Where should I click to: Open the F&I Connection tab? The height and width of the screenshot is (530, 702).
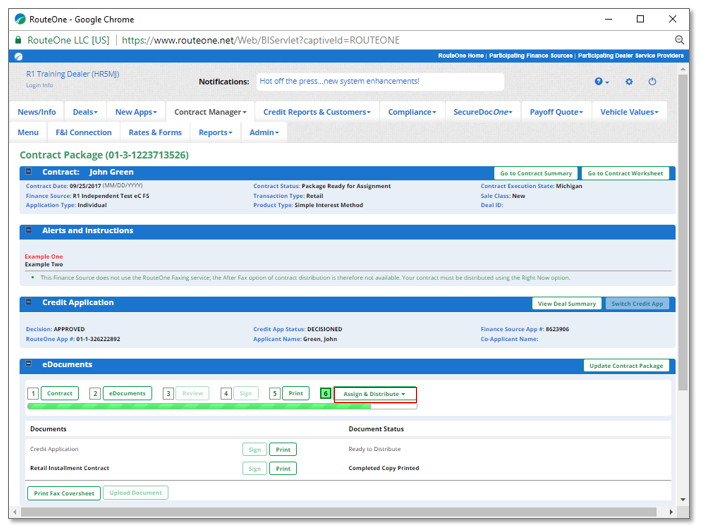[x=84, y=132]
